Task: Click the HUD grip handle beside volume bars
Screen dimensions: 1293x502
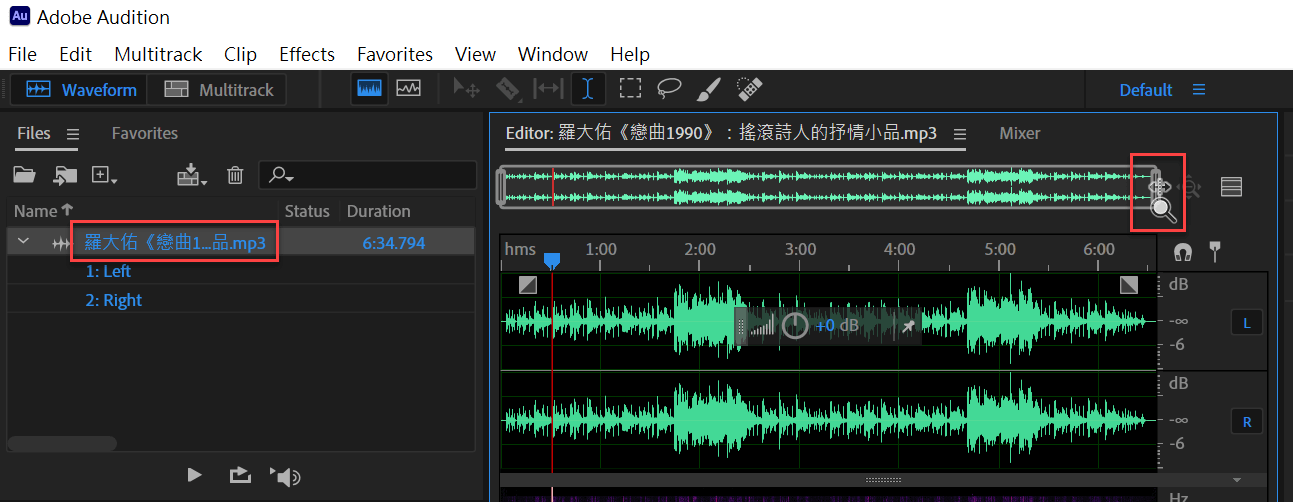Action: pos(740,326)
